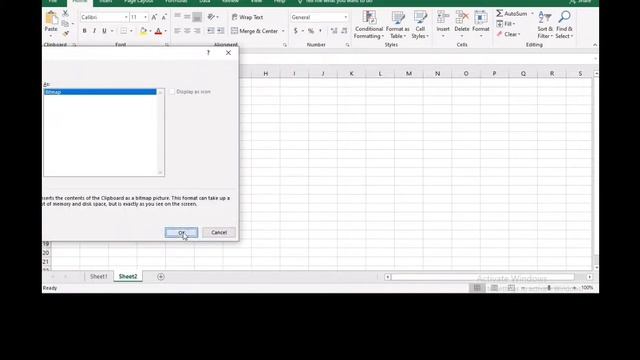Check the Display as icon checkbox
The image size is (640, 360).
tap(172, 92)
